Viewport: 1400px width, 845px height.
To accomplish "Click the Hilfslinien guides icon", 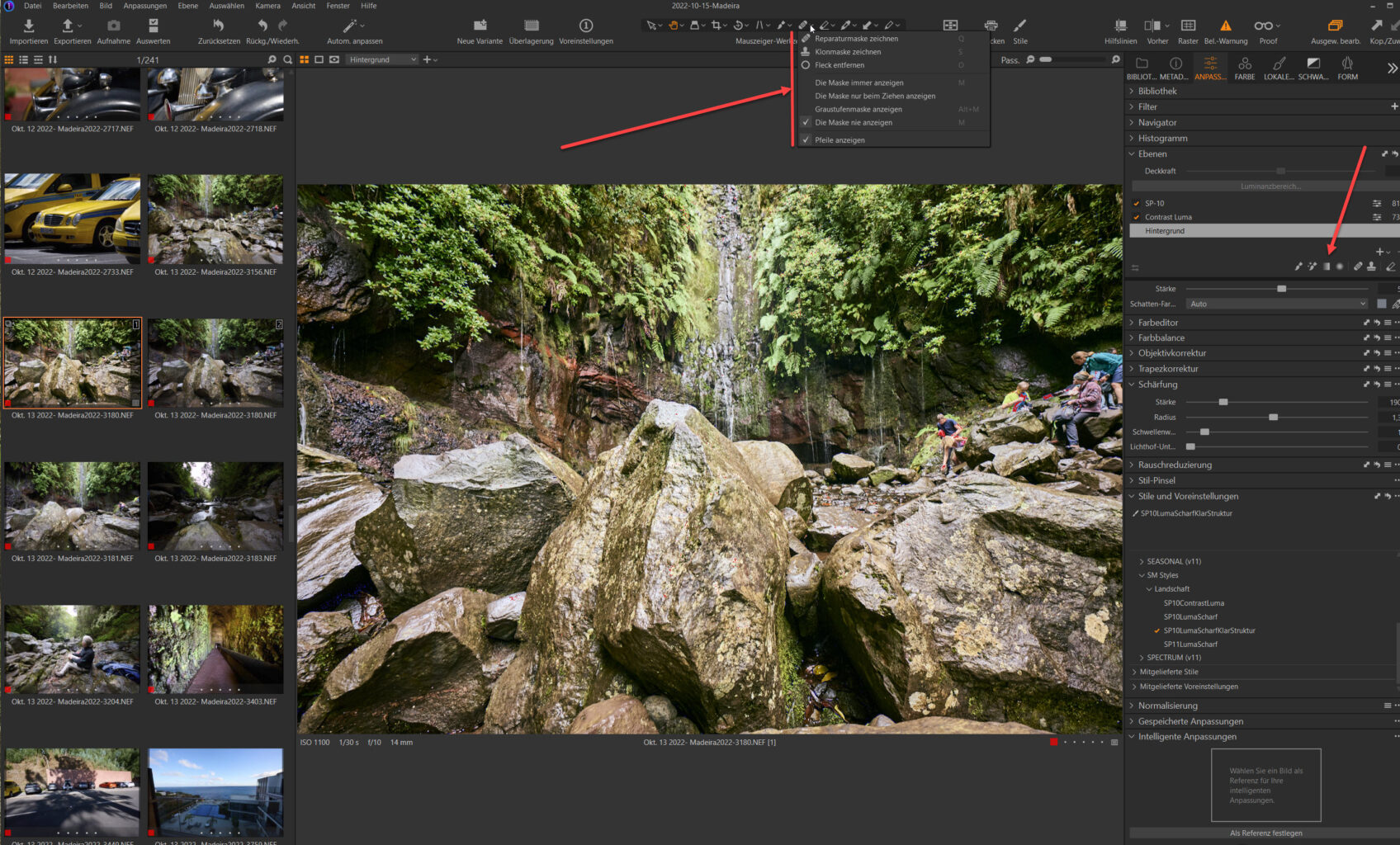I will click(x=1120, y=26).
